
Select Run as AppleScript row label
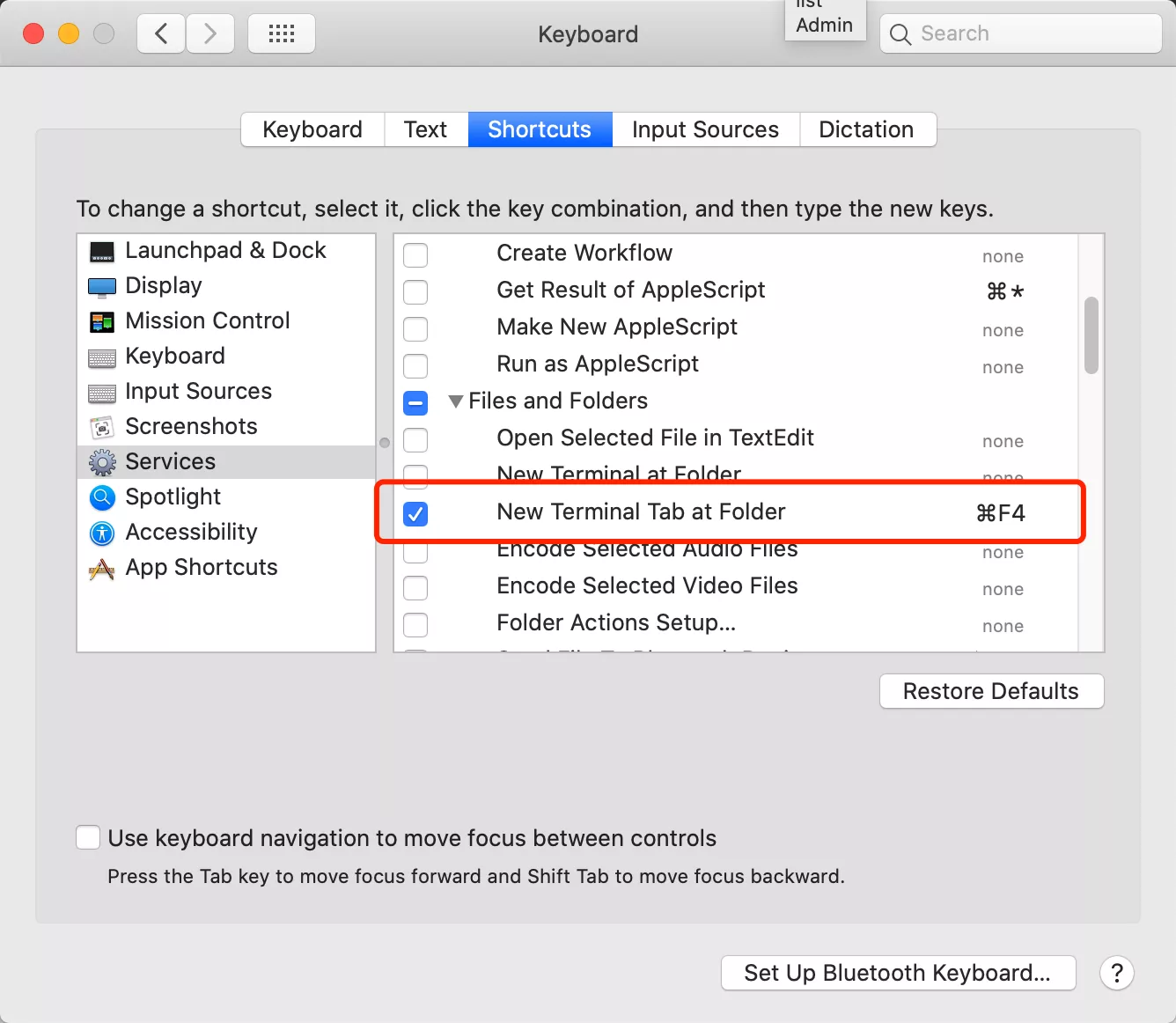[x=598, y=364]
